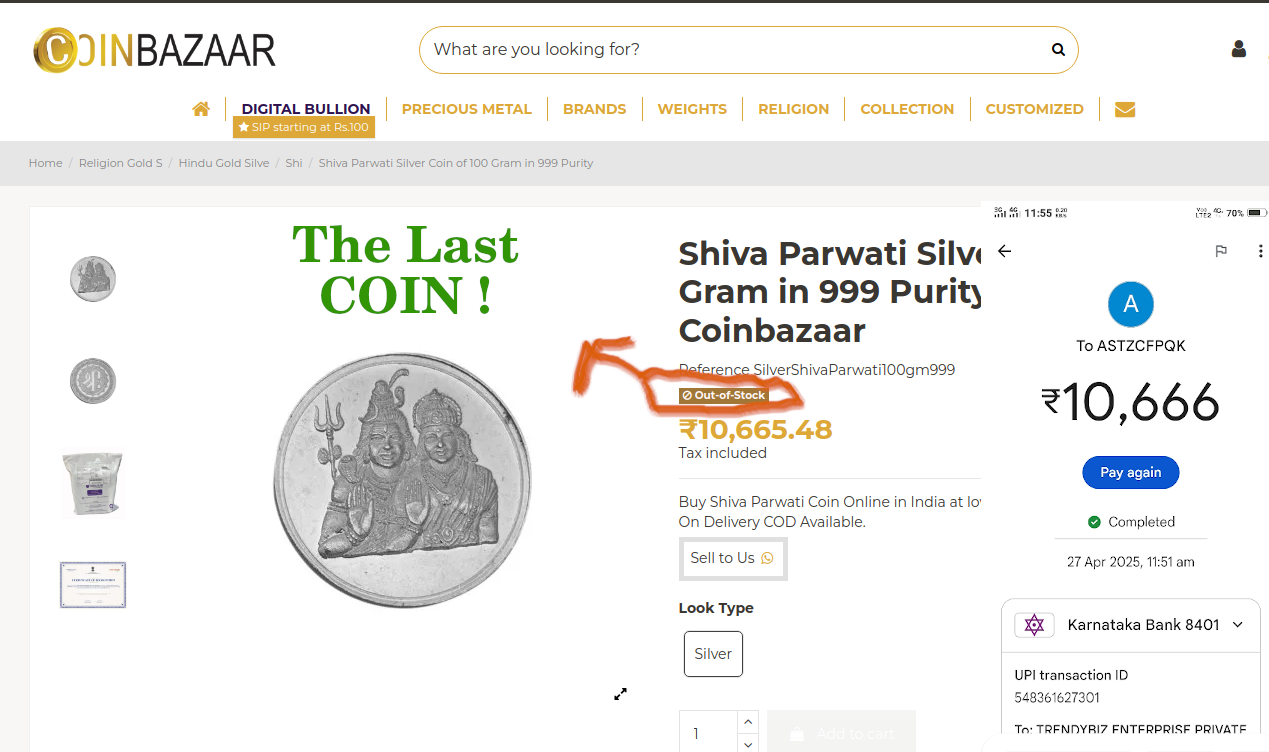Click the expand image fullscreen icon

pyautogui.click(x=620, y=693)
